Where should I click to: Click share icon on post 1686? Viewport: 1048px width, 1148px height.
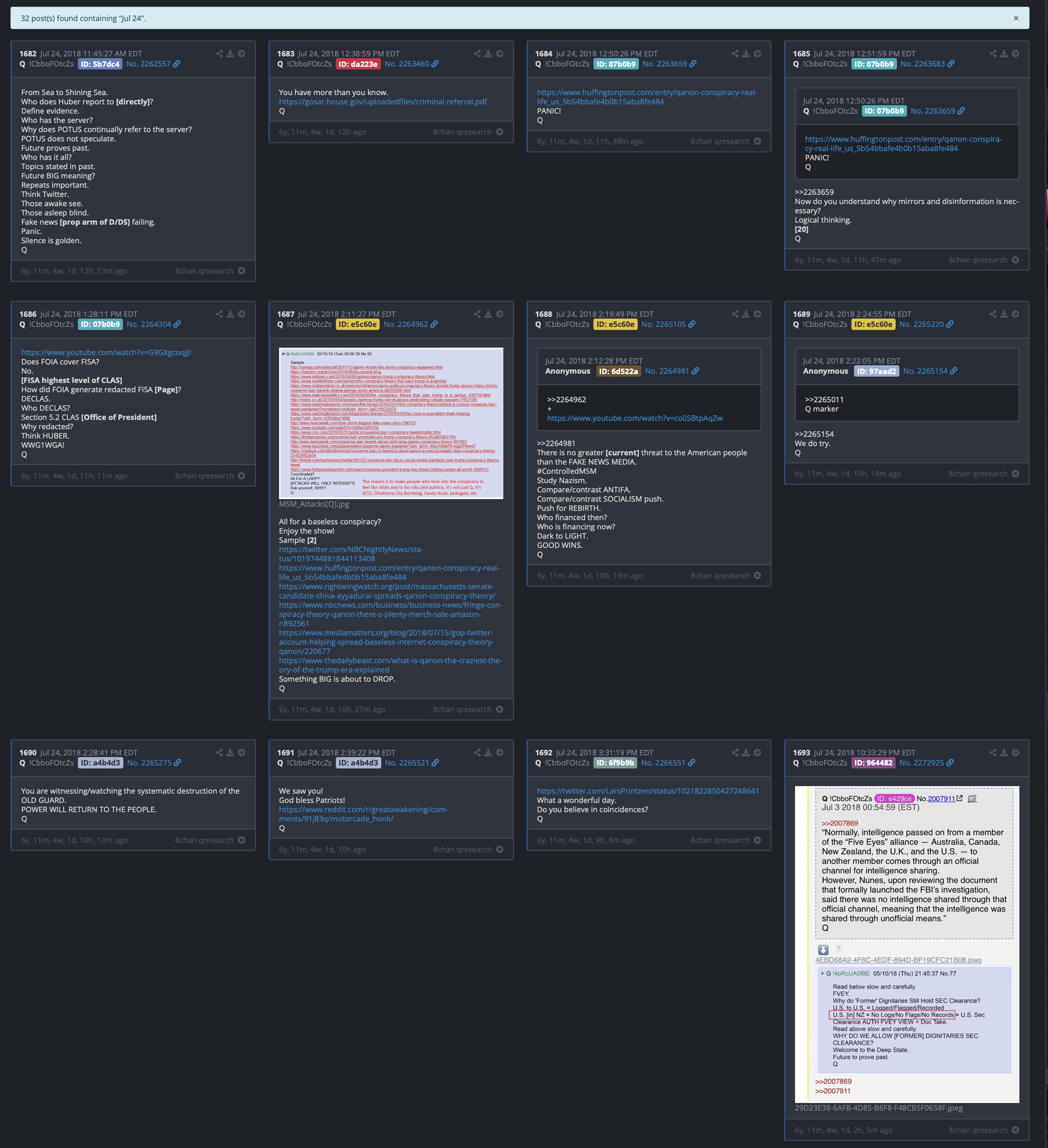tap(219, 314)
